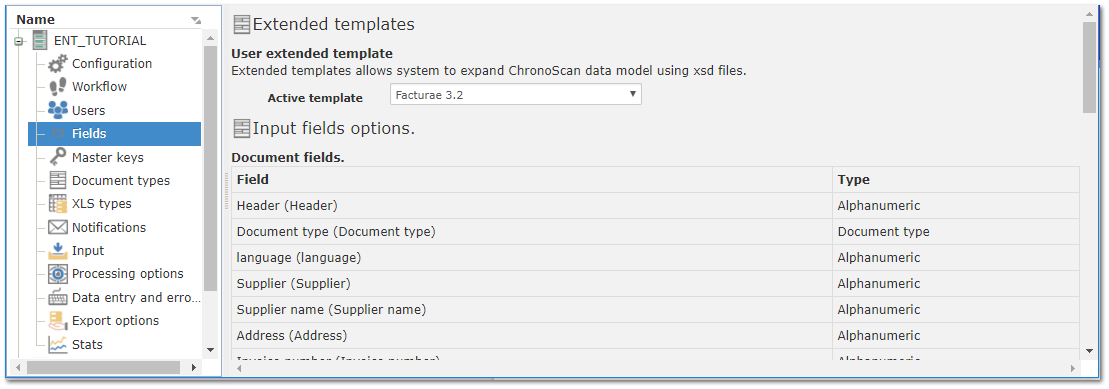Click the Processing options icon

point(58,274)
